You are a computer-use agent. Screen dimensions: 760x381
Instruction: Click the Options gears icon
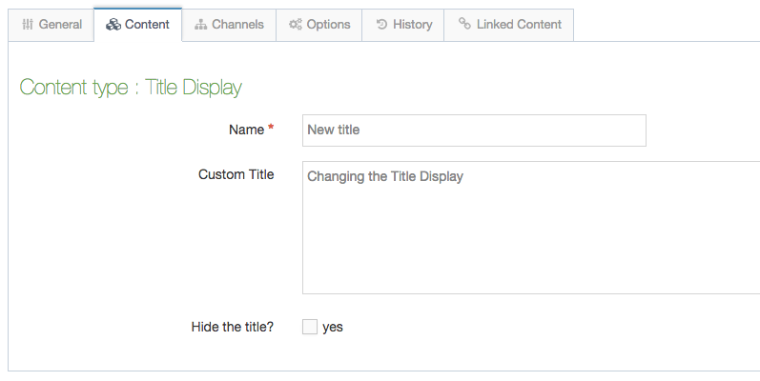coord(295,24)
